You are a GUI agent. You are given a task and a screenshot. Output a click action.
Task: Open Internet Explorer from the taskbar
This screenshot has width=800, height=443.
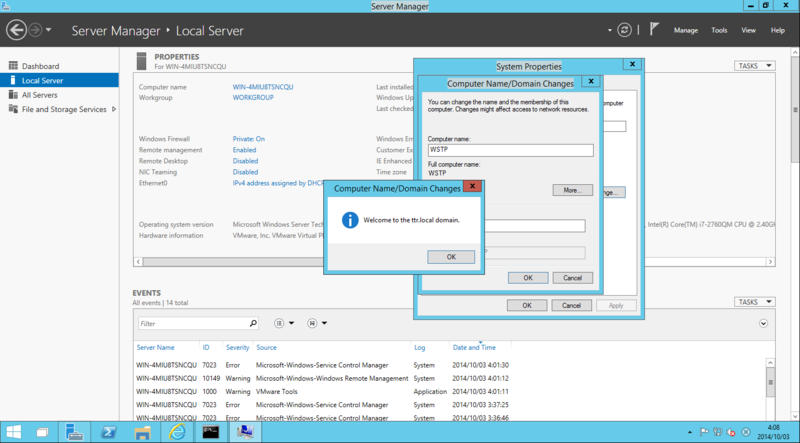click(177, 432)
